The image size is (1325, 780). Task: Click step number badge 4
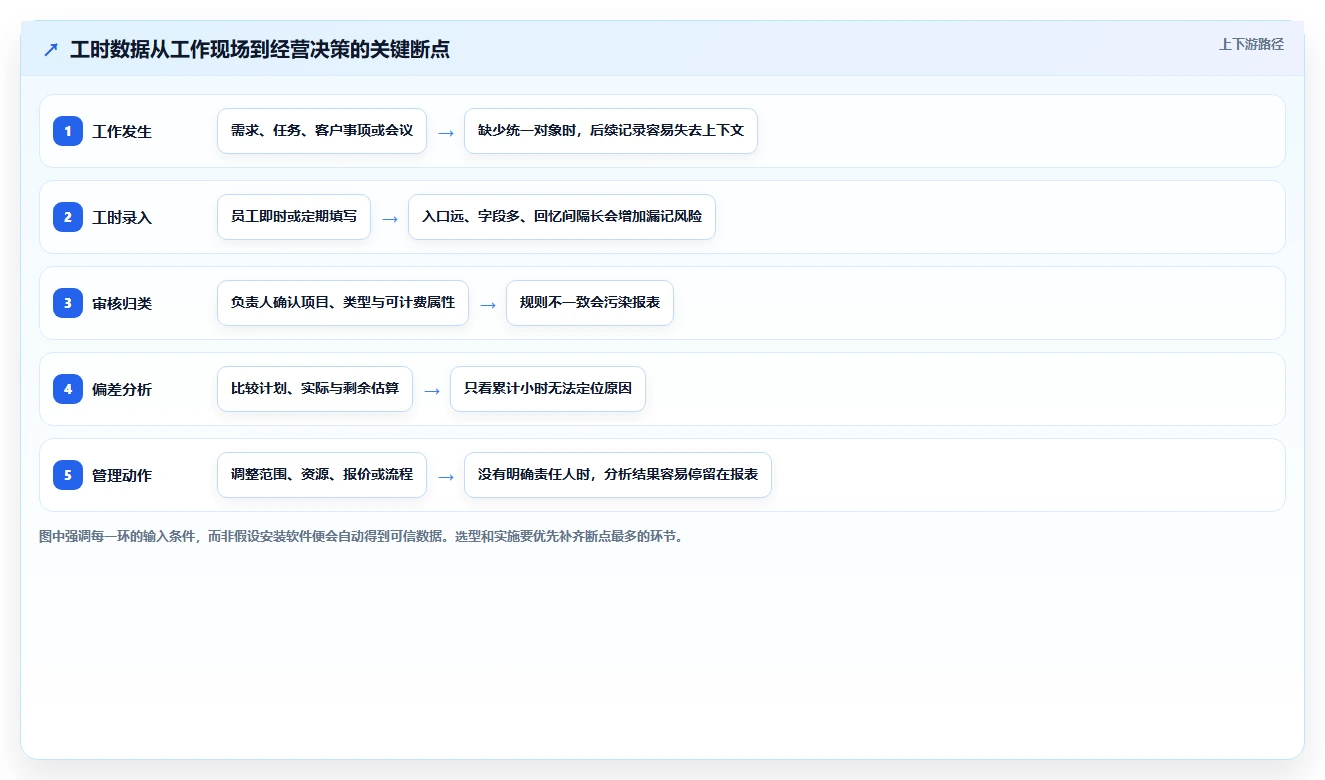pos(68,389)
